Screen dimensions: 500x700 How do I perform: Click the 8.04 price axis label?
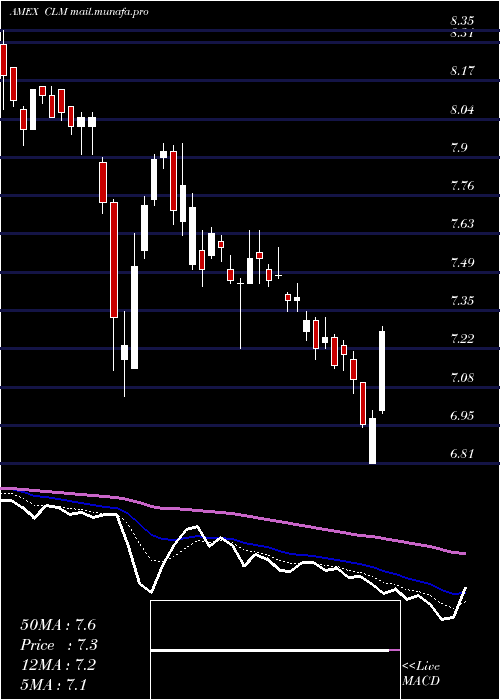[462, 109]
